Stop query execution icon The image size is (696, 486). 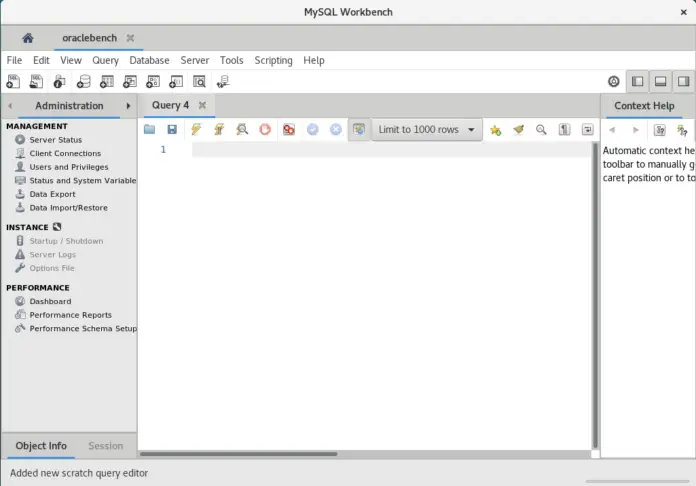[265, 130]
